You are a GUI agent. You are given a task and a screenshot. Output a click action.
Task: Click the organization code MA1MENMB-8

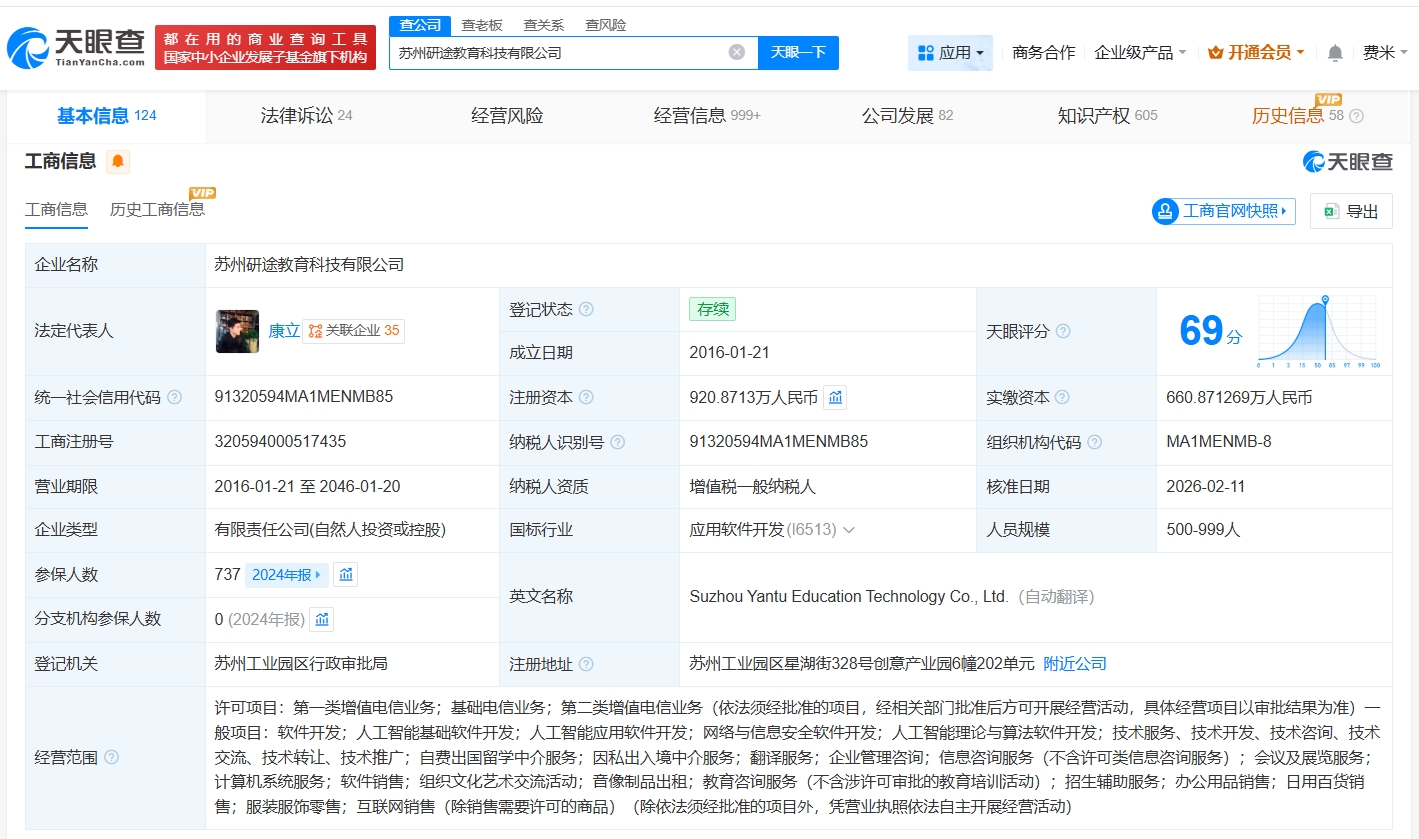pyautogui.click(x=1219, y=442)
